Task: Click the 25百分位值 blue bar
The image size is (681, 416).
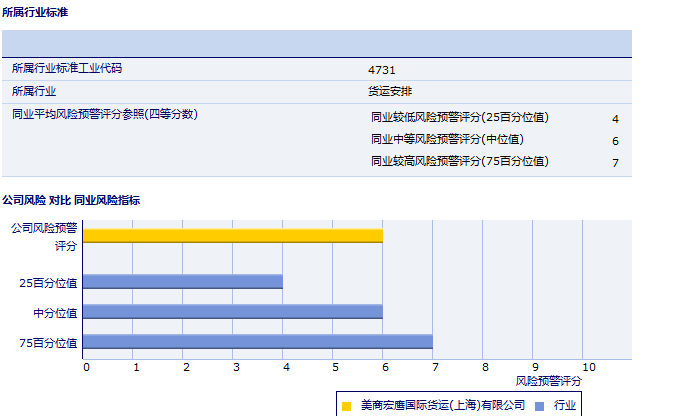Action: pyautogui.click(x=182, y=282)
